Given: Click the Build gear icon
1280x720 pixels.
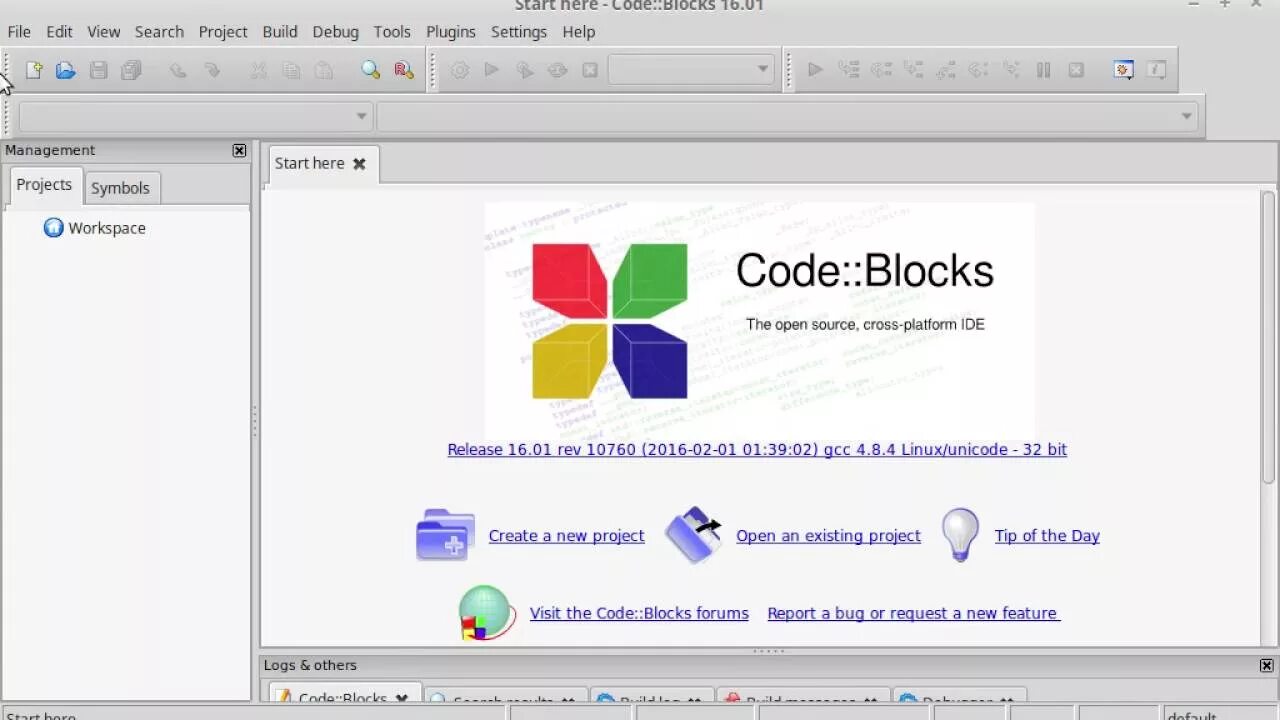Looking at the screenshot, I should tap(460, 70).
